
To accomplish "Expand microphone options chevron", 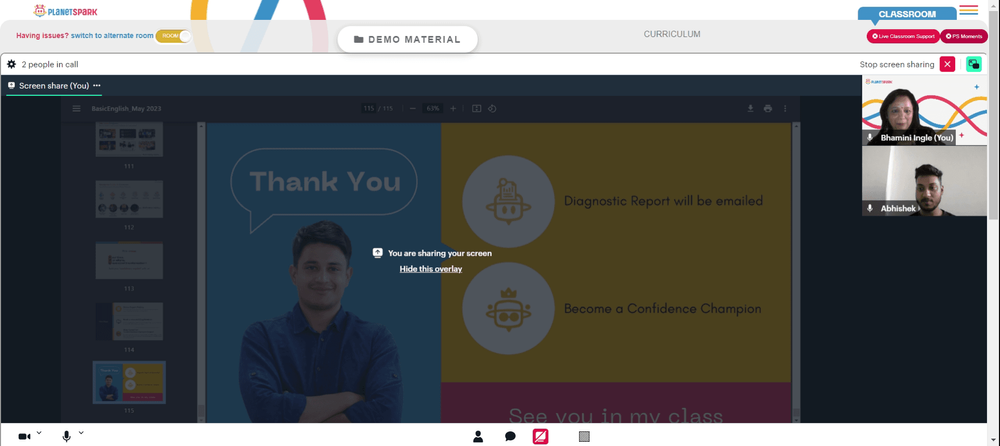I will 81,433.
